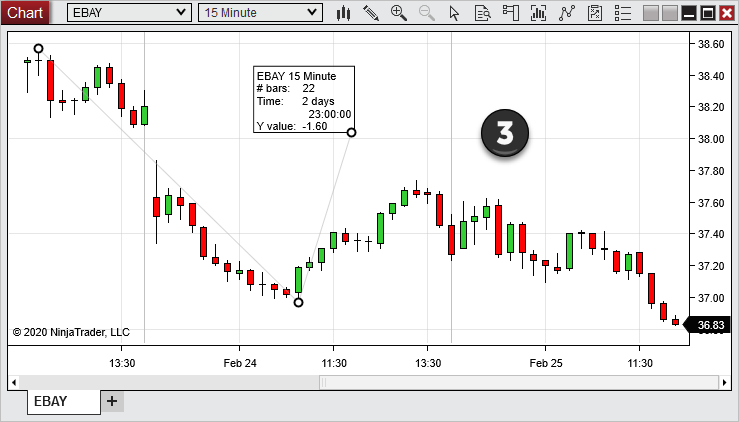Open the Chart Trader icon

pos(511,13)
